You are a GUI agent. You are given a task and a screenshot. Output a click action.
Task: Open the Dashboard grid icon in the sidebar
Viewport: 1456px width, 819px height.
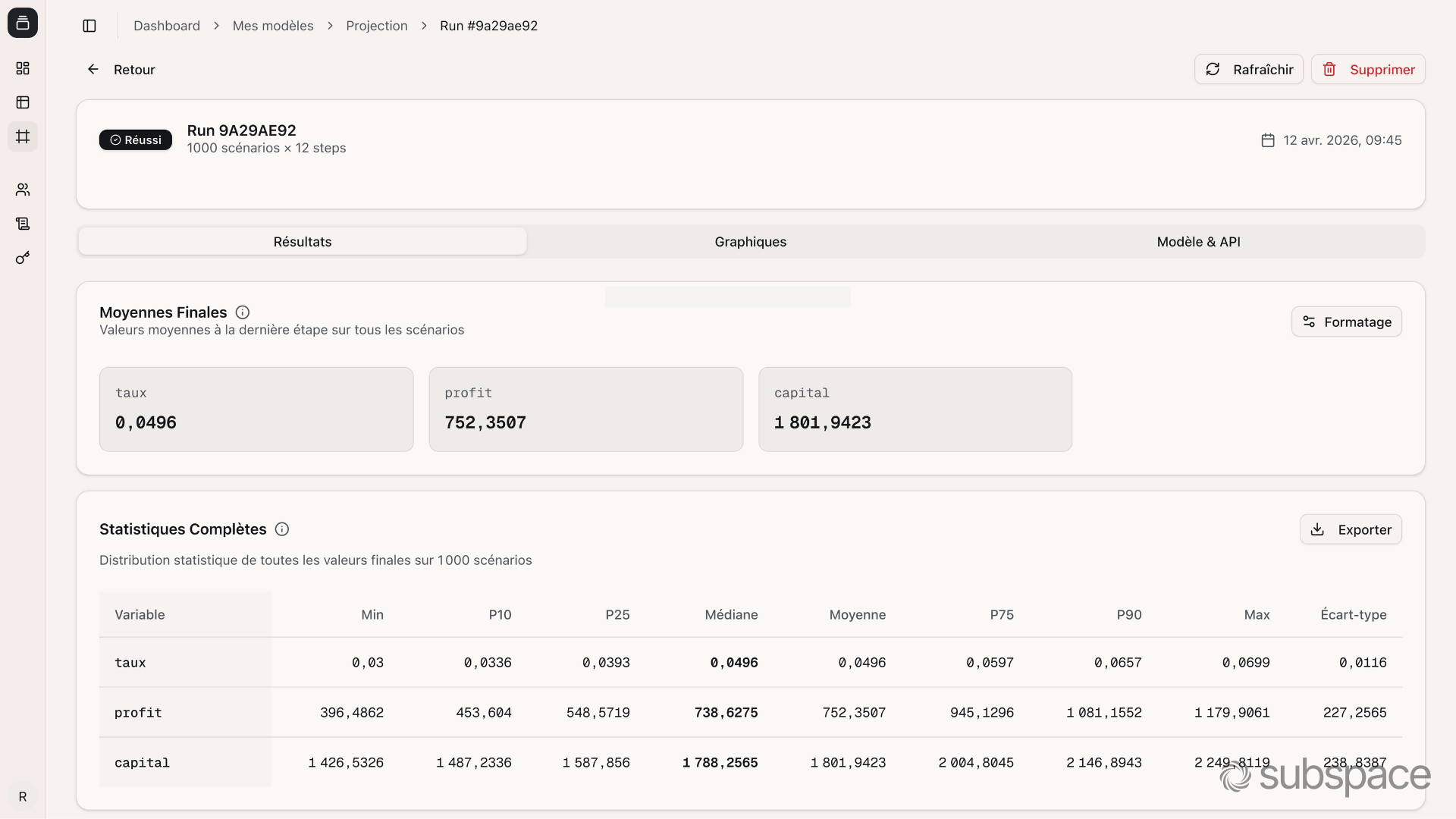tap(23, 68)
